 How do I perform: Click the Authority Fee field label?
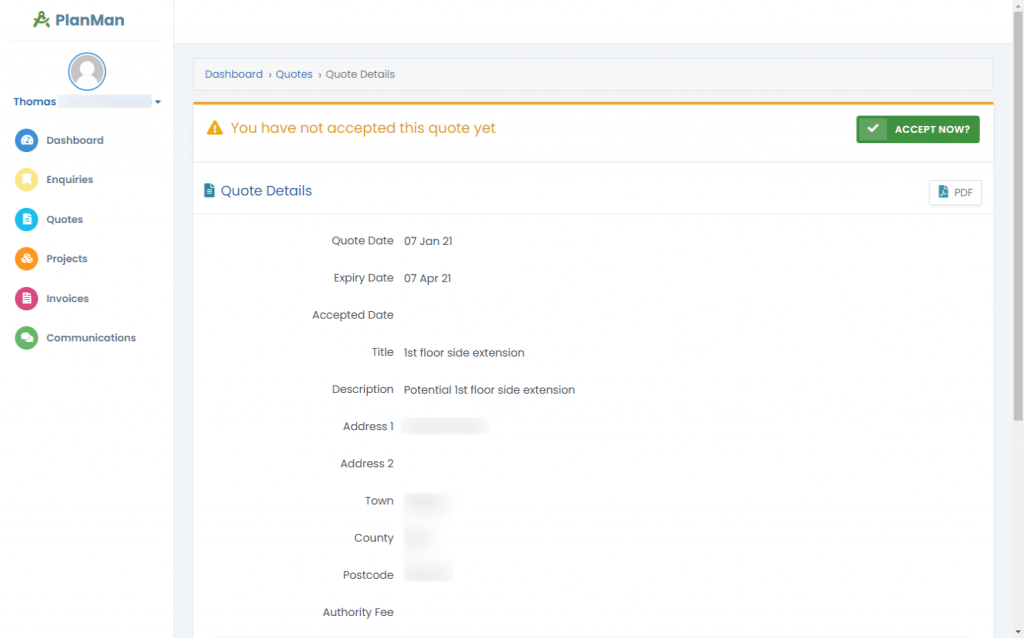pos(358,613)
